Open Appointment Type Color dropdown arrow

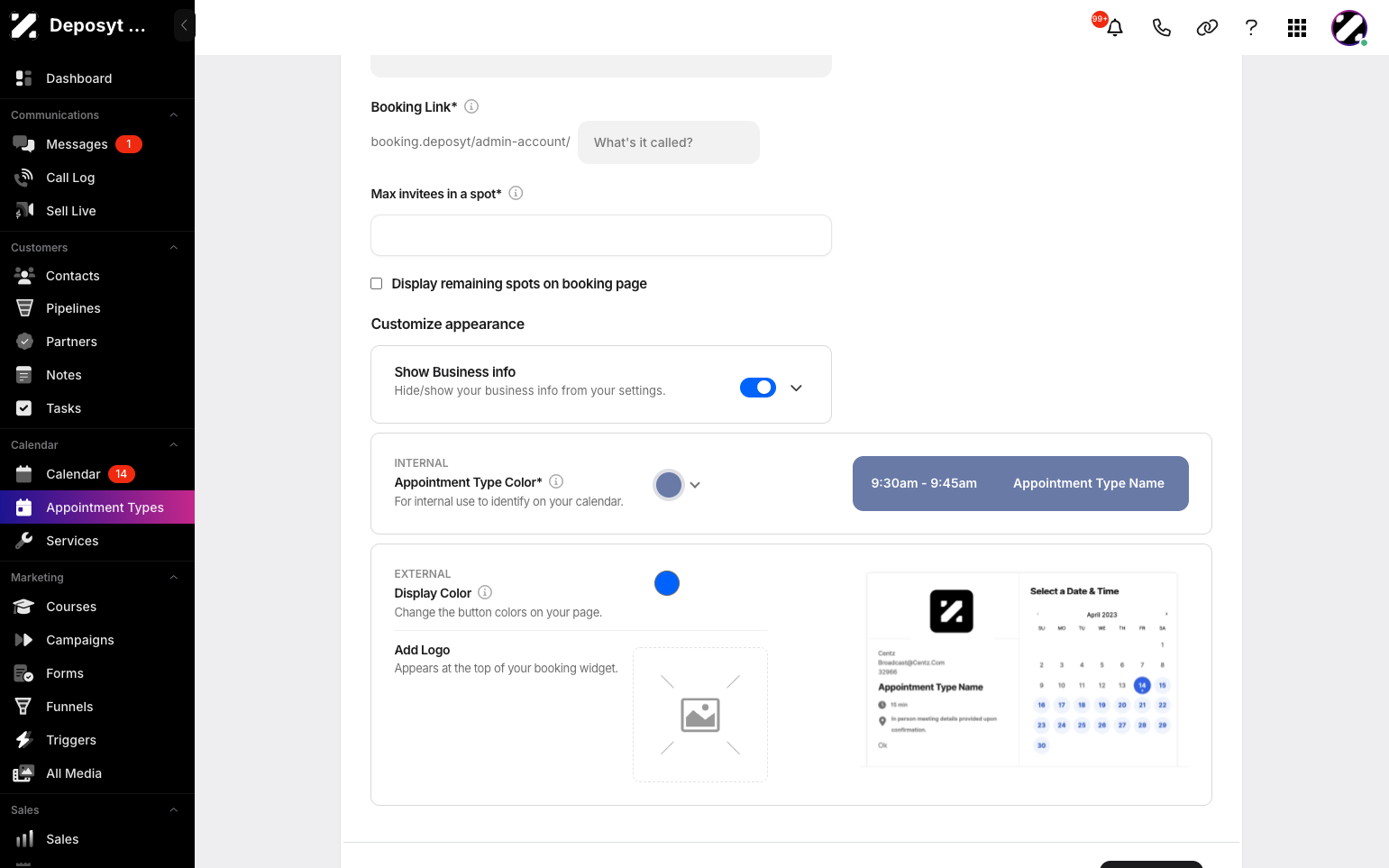pyautogui.click(x=695, y=485)
